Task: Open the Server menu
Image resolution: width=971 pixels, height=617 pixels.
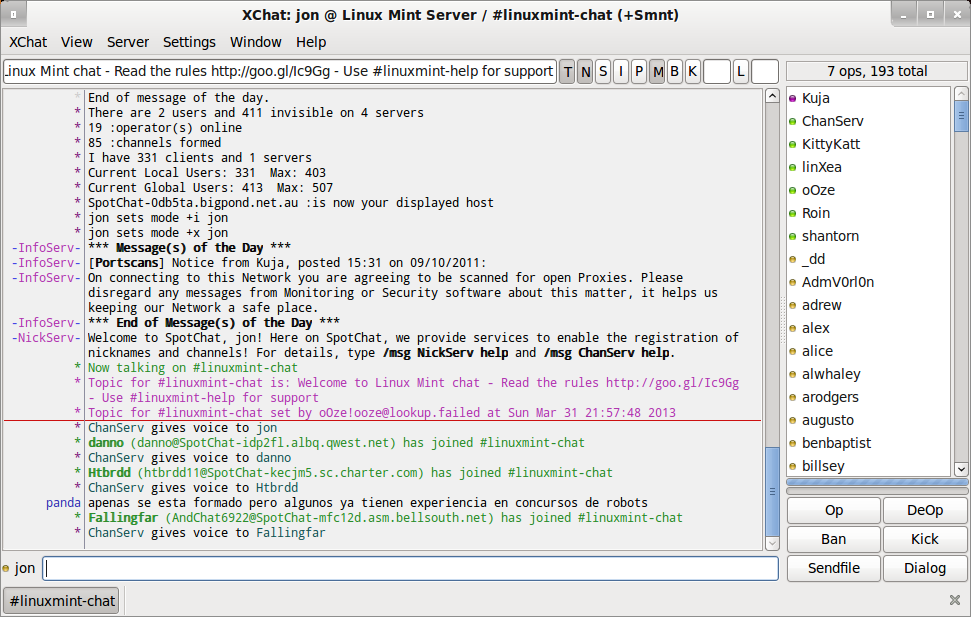Action: (x=128, y=42)
